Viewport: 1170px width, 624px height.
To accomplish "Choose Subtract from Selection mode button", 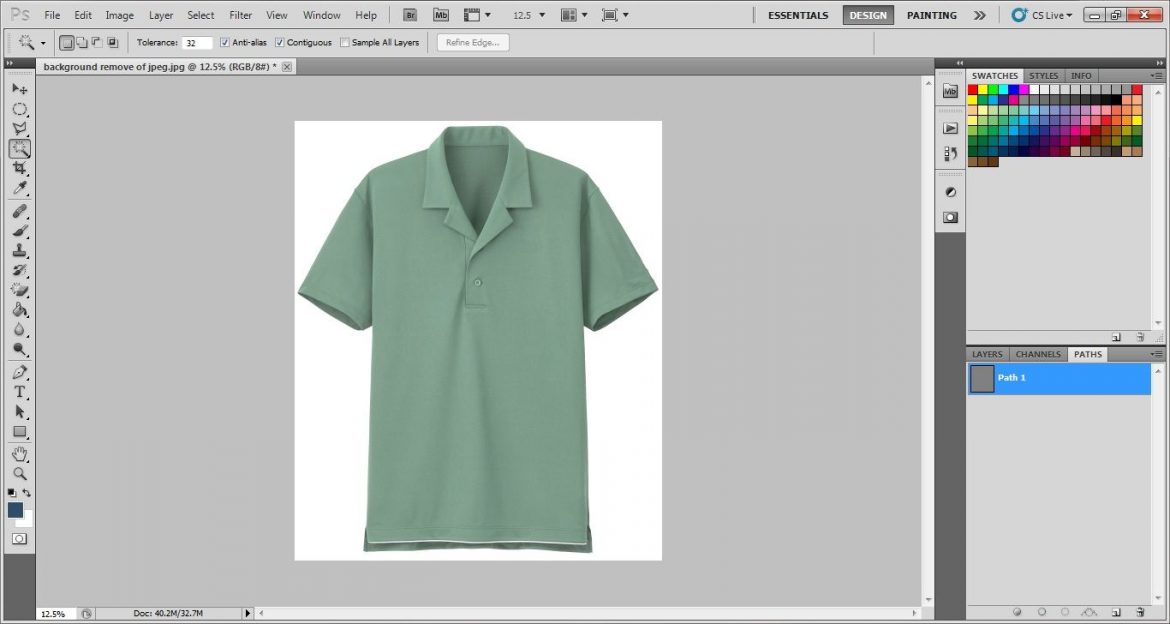I will 97,43.
